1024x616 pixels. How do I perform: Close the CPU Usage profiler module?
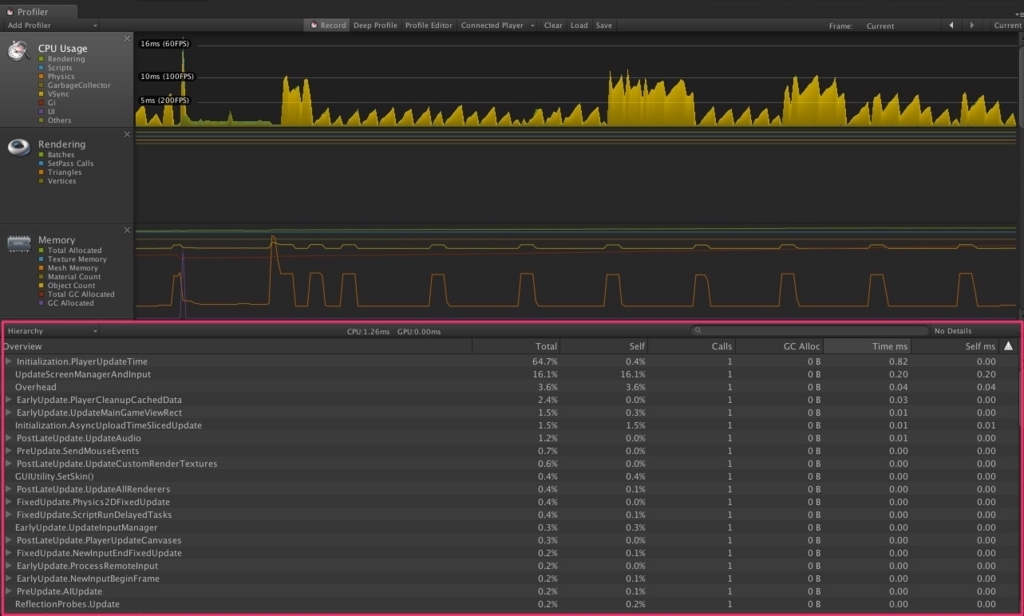tap(127, 39)
